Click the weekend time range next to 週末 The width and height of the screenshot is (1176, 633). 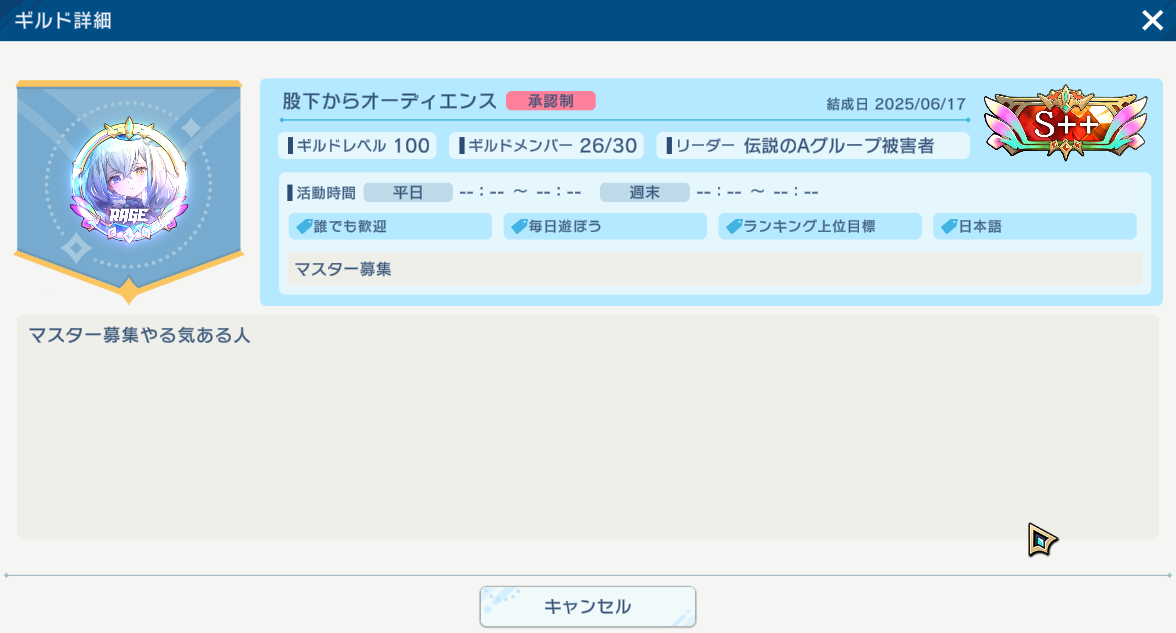tap(757, 192)
